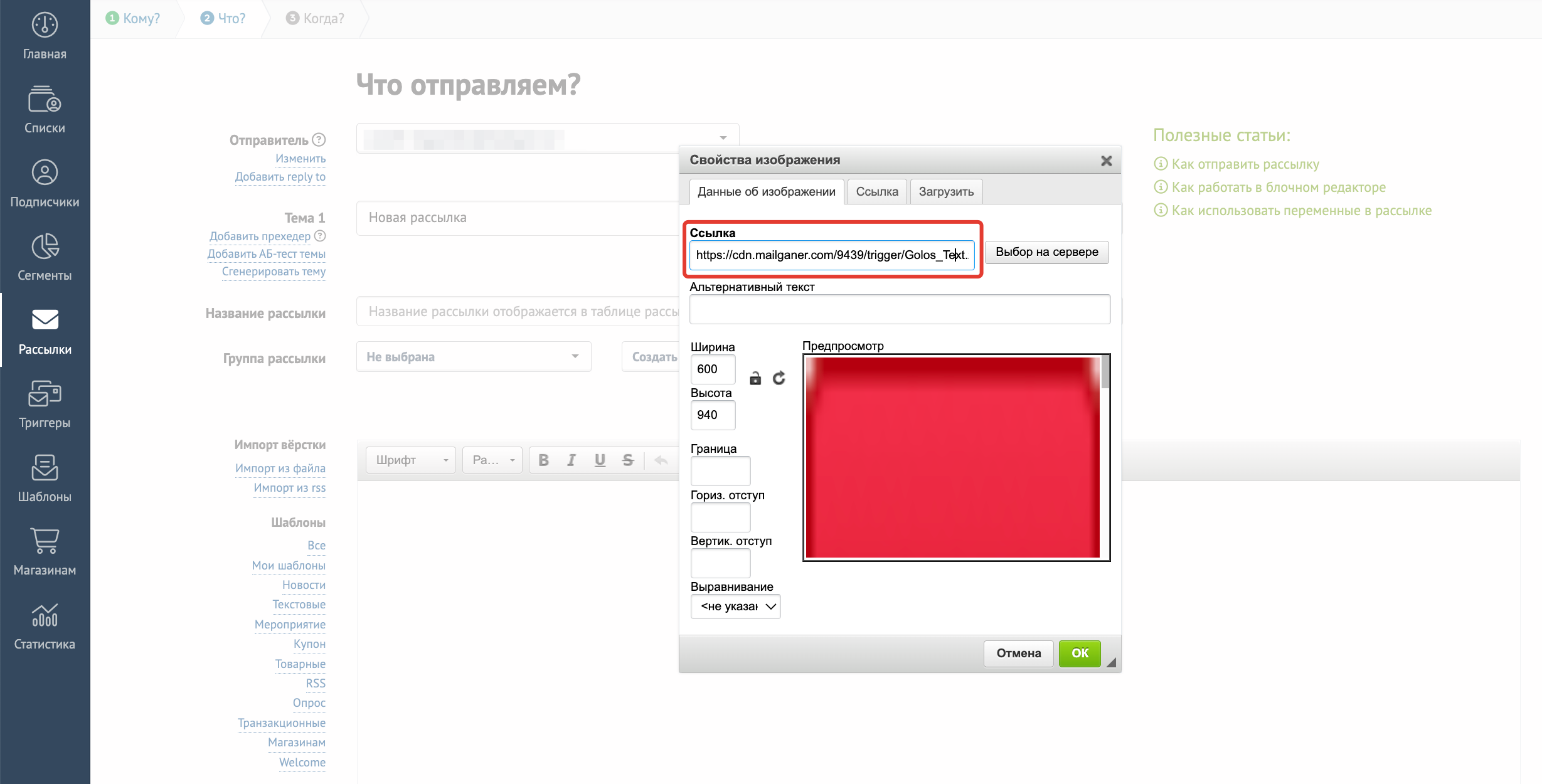Image resolution: width=1542 pixels, height=784 pixels.
Task: Click the dialog resize corner handle
Action: pyautogui.click(x=1111, y=662)
